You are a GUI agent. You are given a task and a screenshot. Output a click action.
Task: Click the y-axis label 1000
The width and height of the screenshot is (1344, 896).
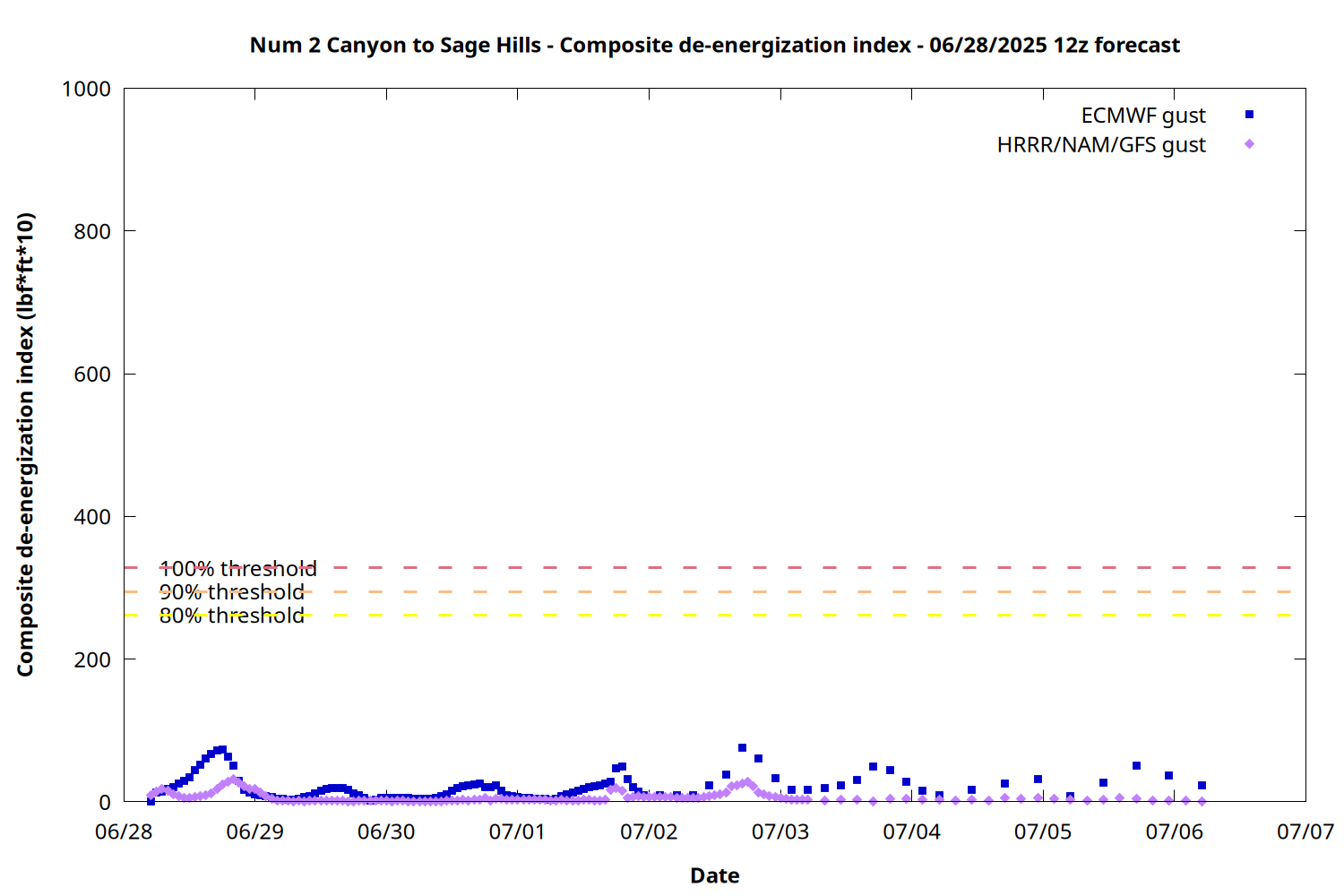coord(86,90)
